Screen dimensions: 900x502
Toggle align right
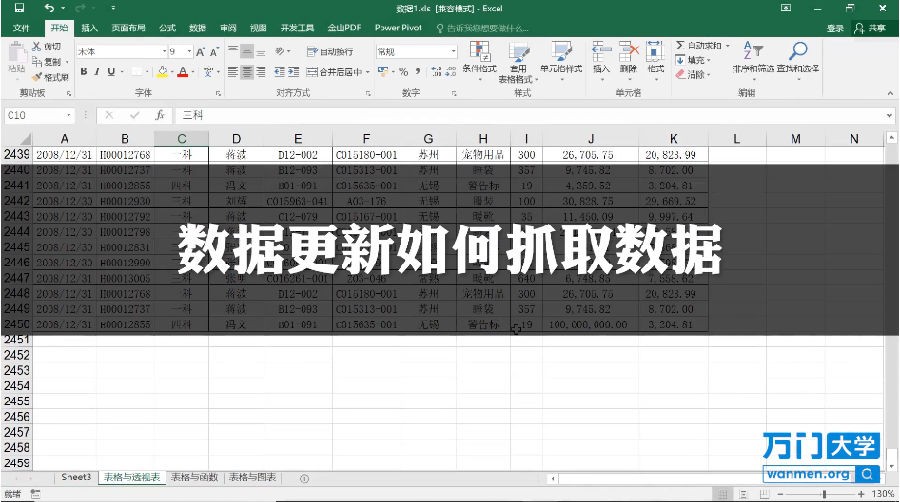[261, 72]
